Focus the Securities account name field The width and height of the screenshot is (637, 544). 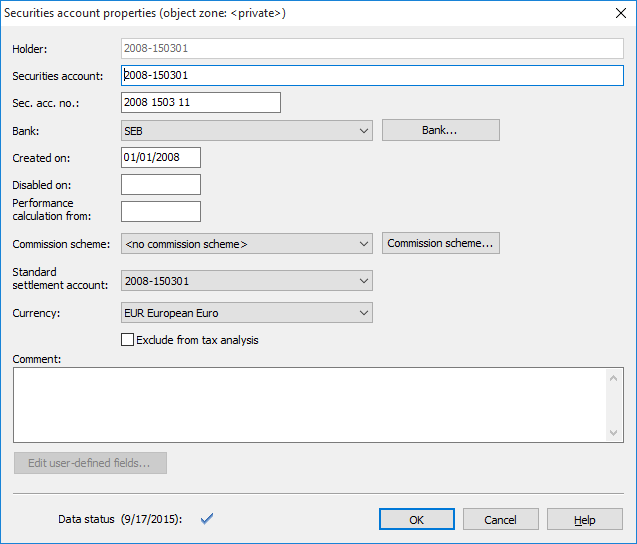371,75
